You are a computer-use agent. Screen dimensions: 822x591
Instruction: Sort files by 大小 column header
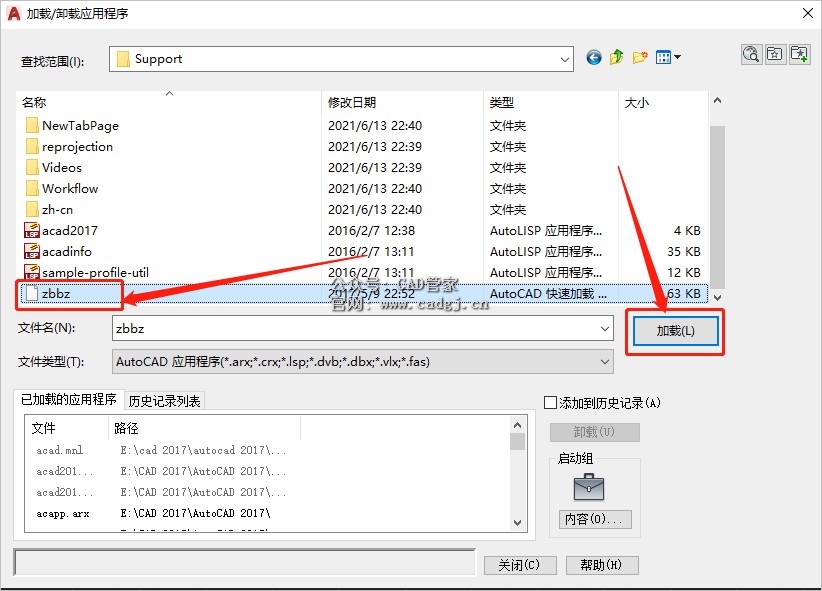click(x=663, y=103)
